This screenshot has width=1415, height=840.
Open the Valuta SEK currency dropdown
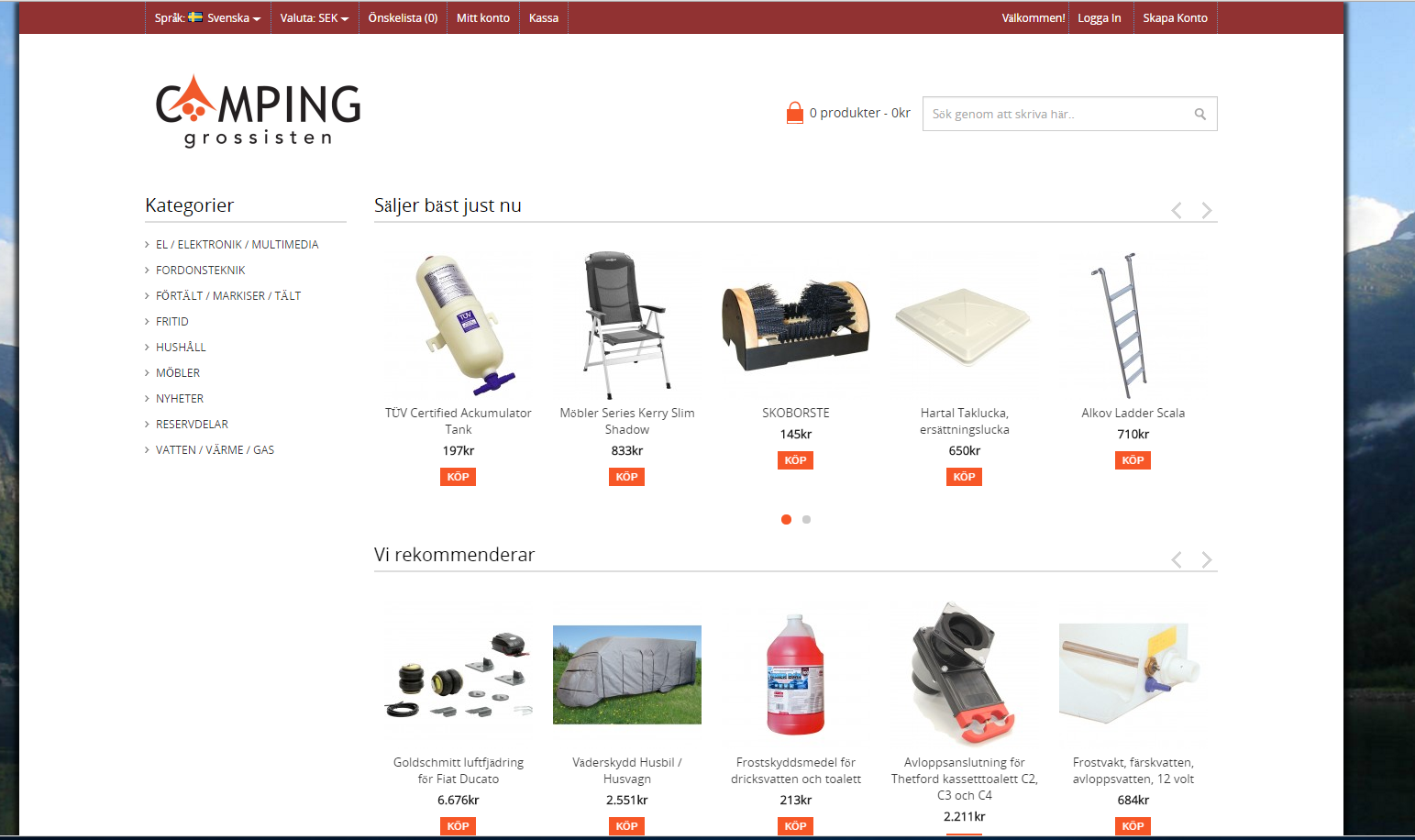click(315, 17)
